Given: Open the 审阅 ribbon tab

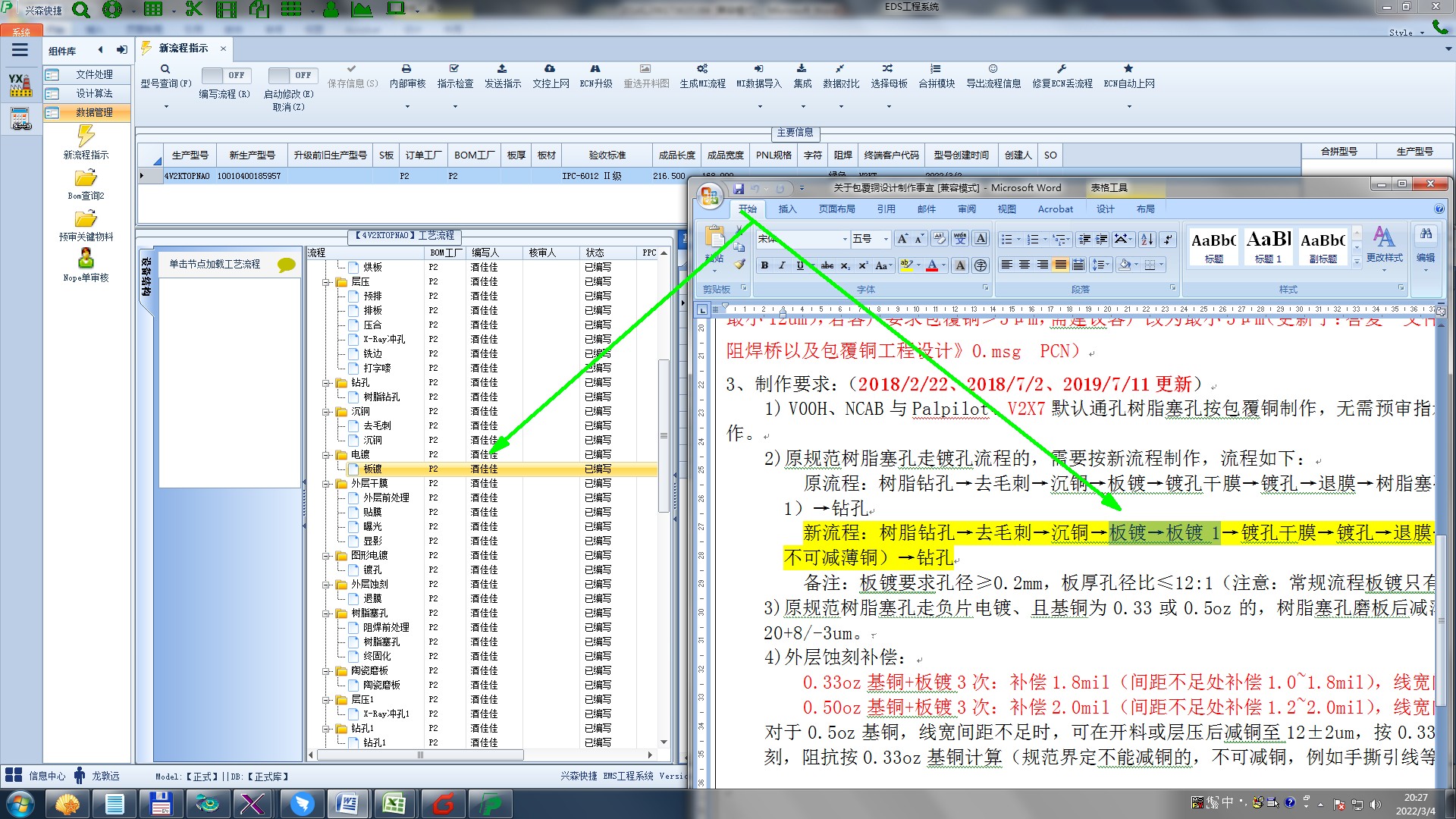Looking at the screenshot, I should (x=966, y=209).
